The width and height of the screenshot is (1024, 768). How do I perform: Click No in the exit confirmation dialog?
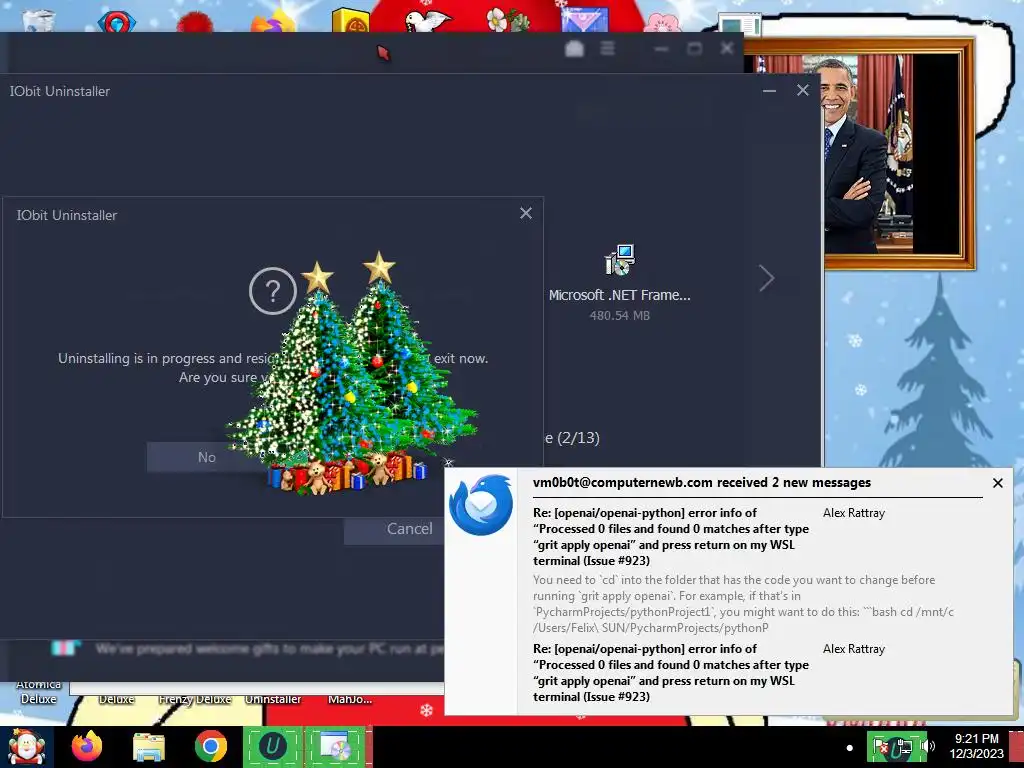pyautogui.click(x=206, y=457)
